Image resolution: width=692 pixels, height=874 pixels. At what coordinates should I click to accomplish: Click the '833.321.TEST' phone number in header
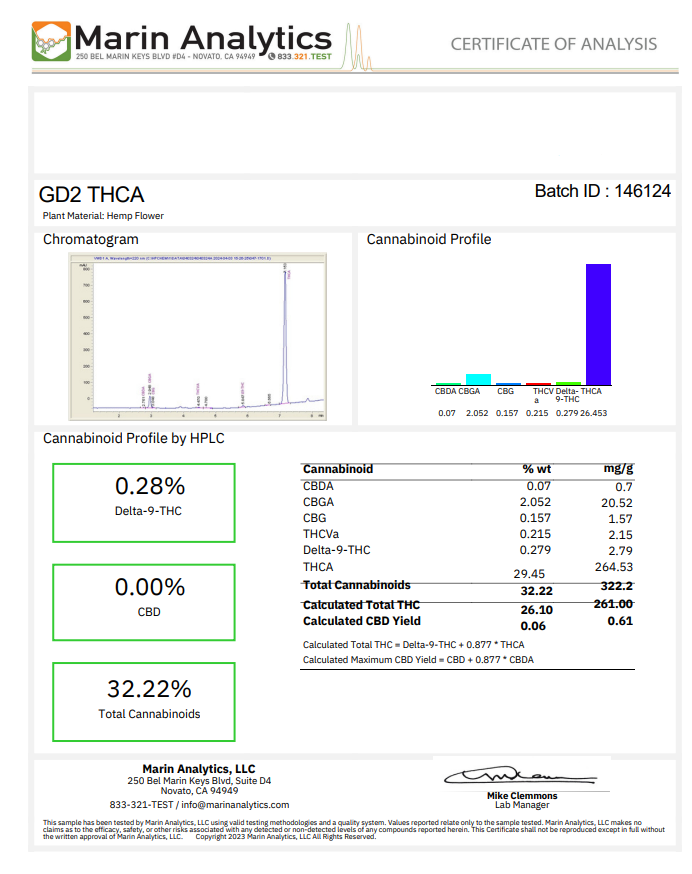coord(304,57)
